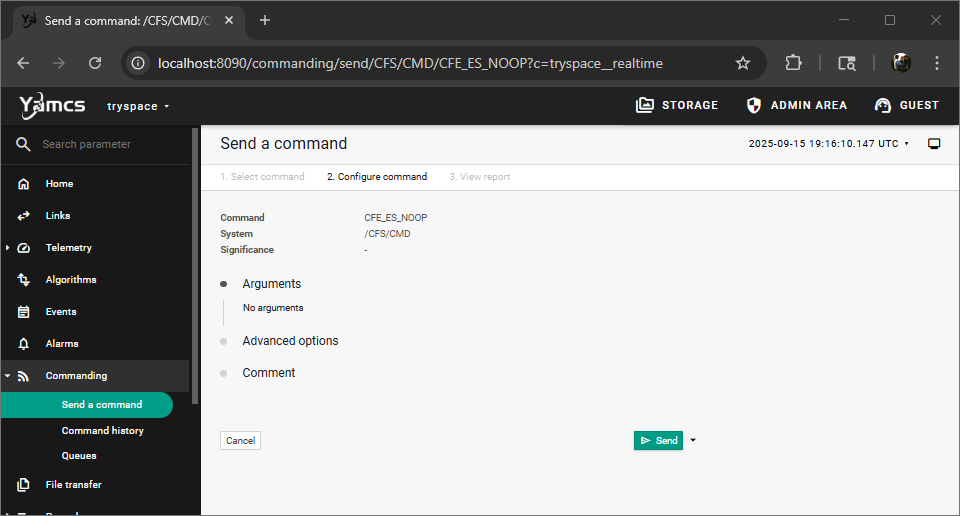Open Command history menu item

click(103, 431)
